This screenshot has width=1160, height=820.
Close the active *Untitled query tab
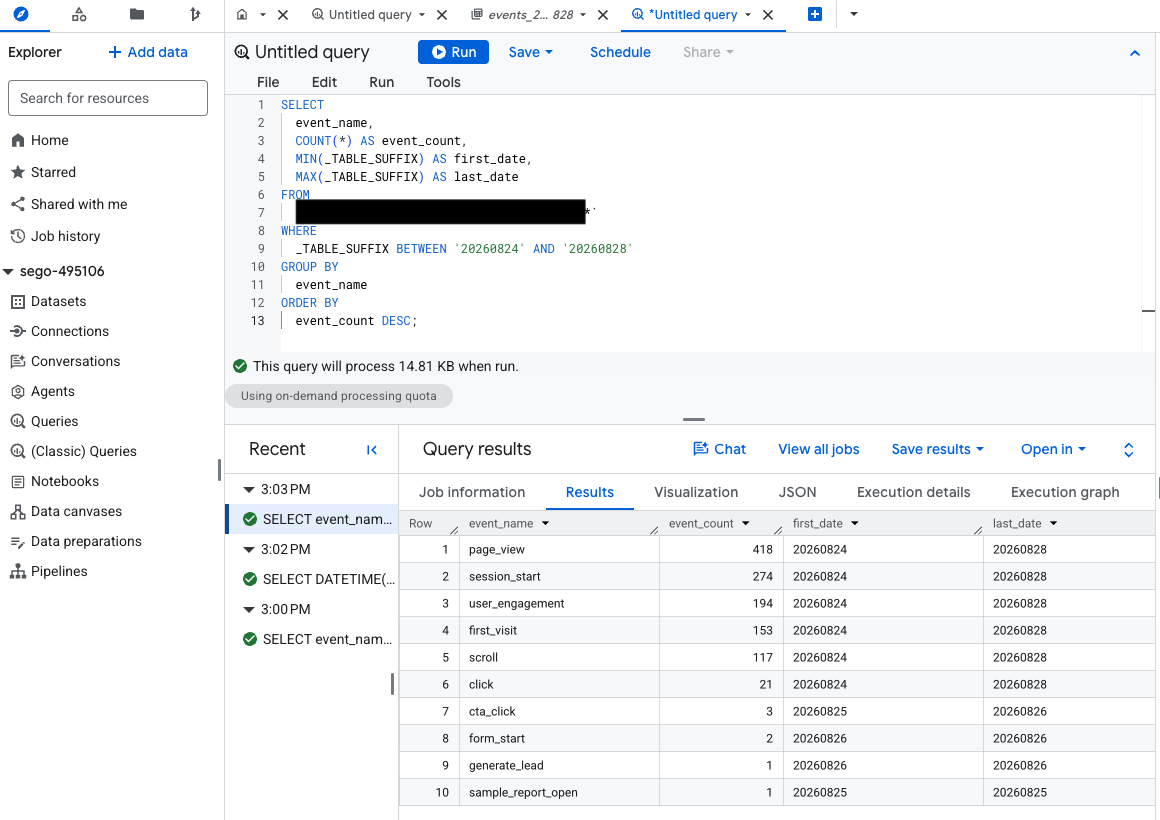768,15
